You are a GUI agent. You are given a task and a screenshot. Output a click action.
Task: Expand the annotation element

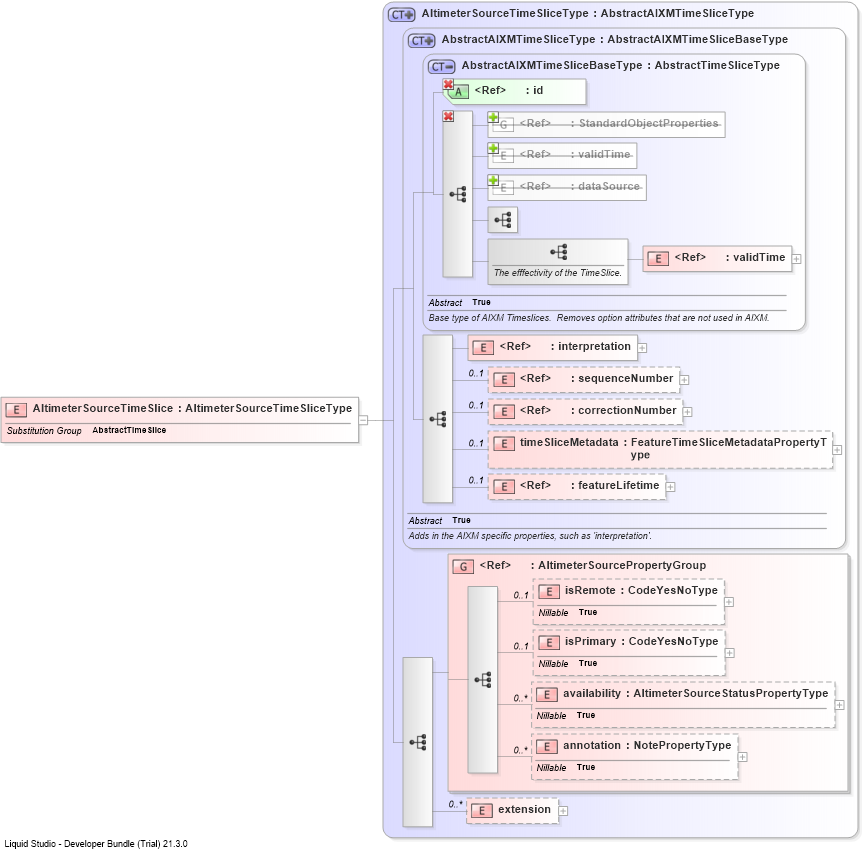[x=742, y=757]
